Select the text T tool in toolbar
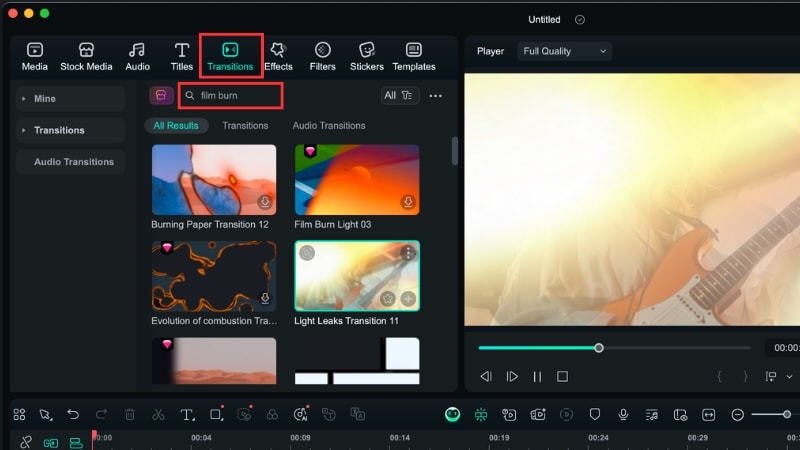 [x=187, y=415]
